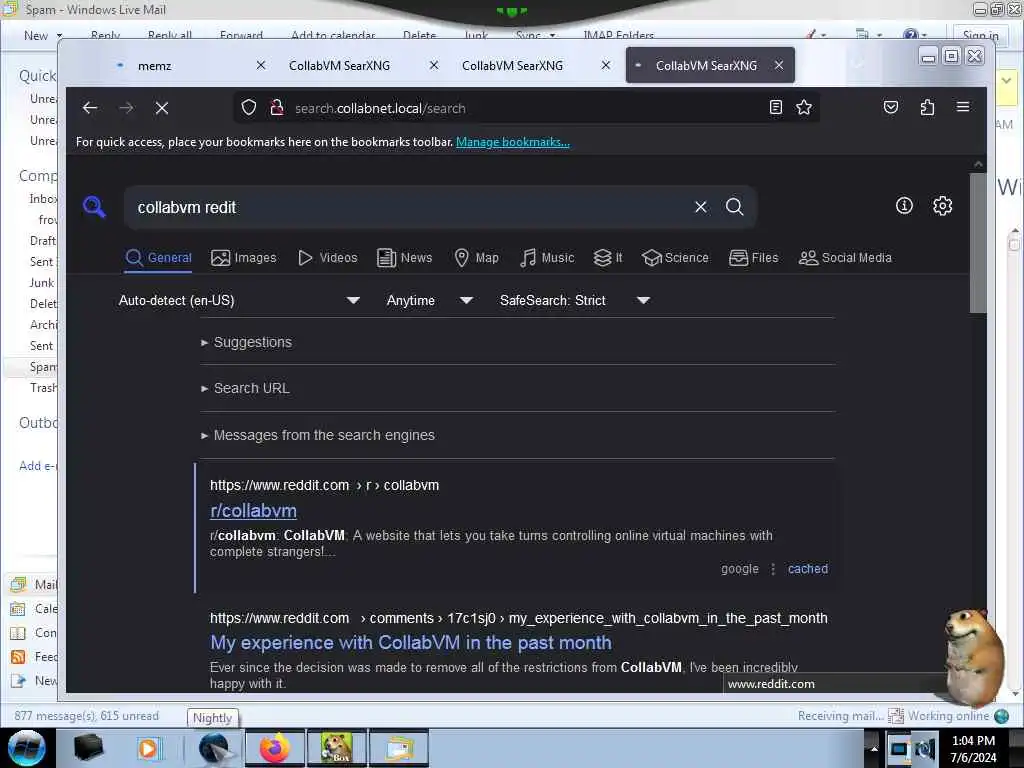Open the New dropdown arrow in Live Mail
1024x768 pixels.
pos(59,35)
